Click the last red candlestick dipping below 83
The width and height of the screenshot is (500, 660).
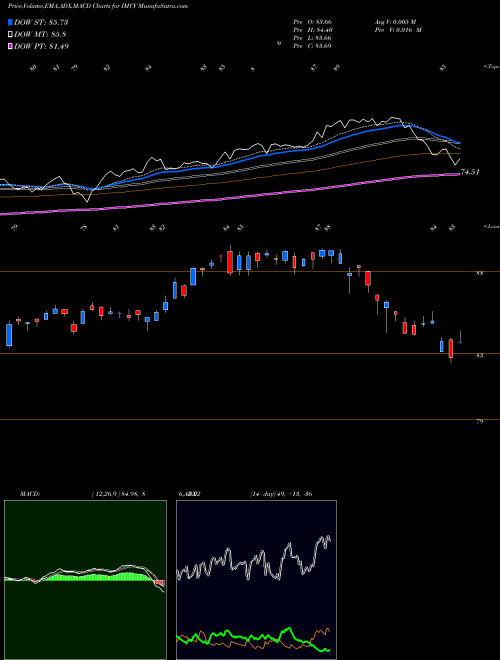pos(451,349)
